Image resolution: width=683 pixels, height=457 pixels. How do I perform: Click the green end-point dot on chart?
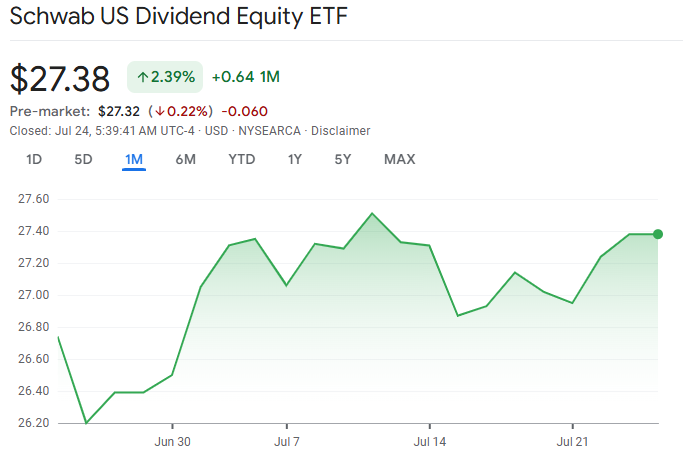[x=658, y=234]
